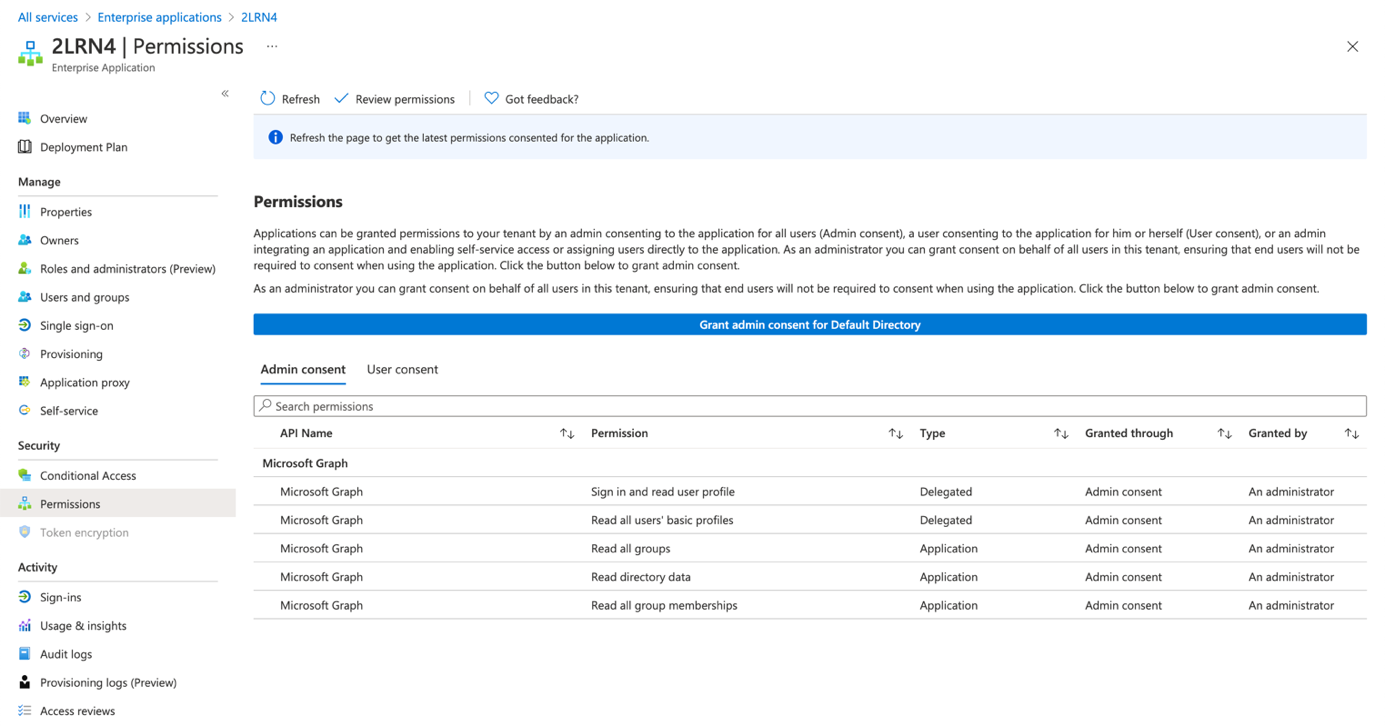Click the Application proxy icon
Viewport: 1385px width, 726px height.
pyautogui.click(x=25, y=382)
